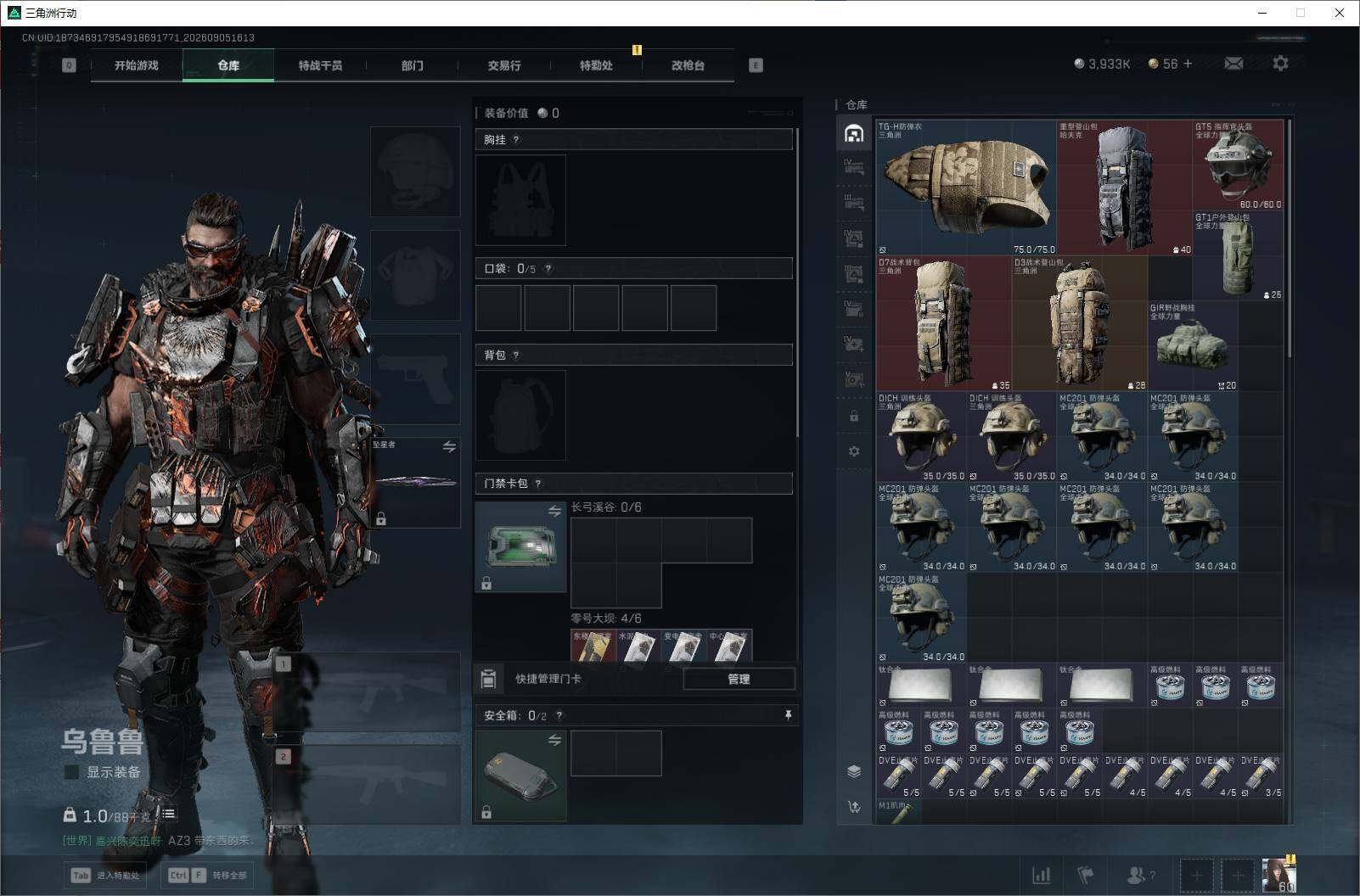Show help for 背包 section
The width and height of the screenshot is (1360, 896).
click(516, 356)
